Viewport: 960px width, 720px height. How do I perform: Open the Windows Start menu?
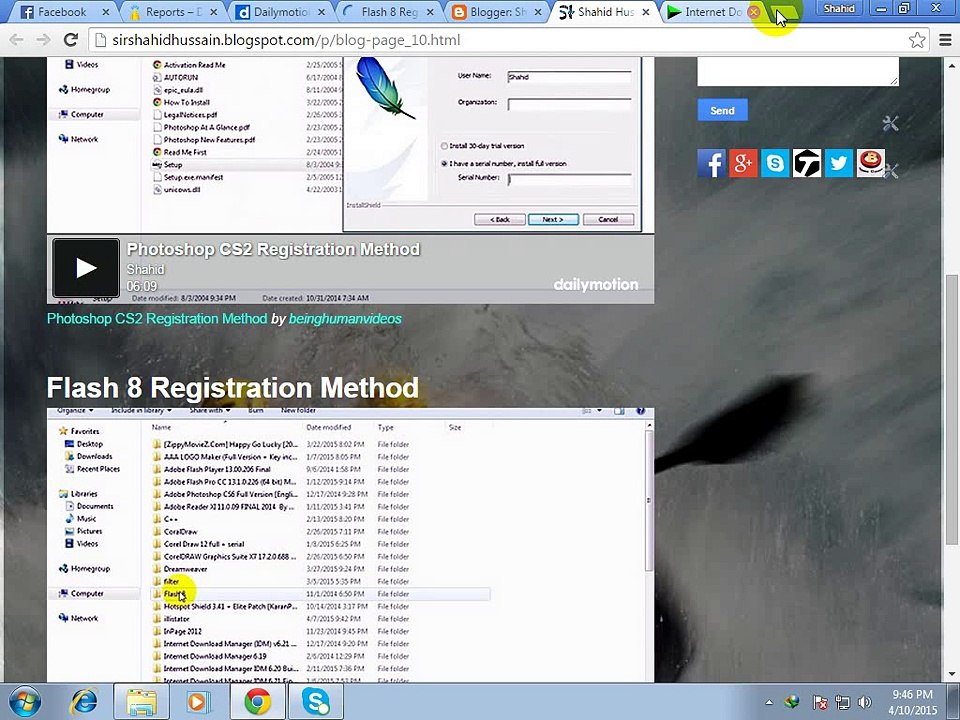click(24, 702)
